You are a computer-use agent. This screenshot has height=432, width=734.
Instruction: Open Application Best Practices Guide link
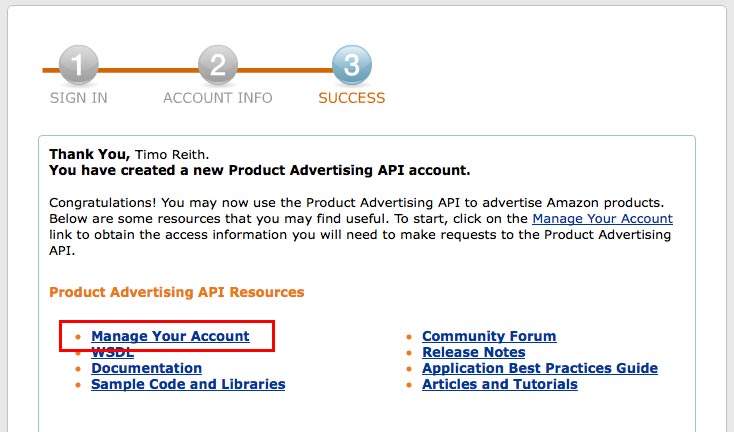click(x=540, y=368)
